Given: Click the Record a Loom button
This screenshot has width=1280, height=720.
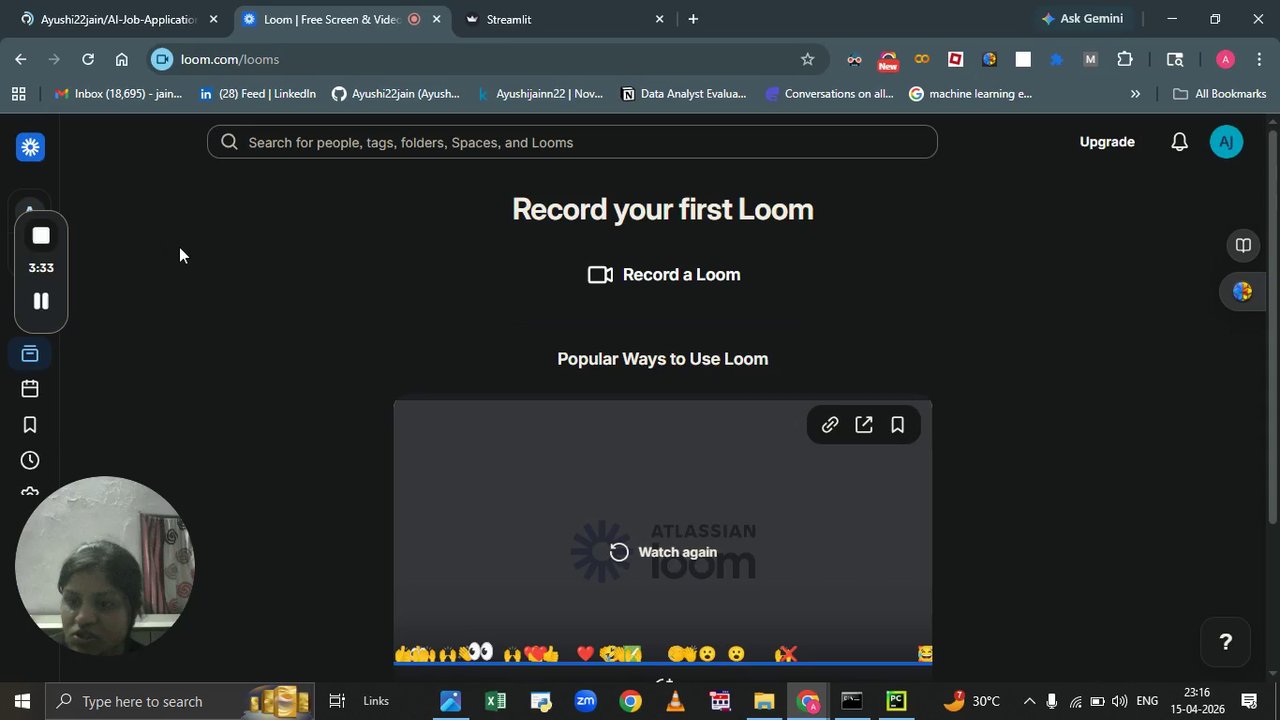Looking at the screenshot, I should pos(663,274).
